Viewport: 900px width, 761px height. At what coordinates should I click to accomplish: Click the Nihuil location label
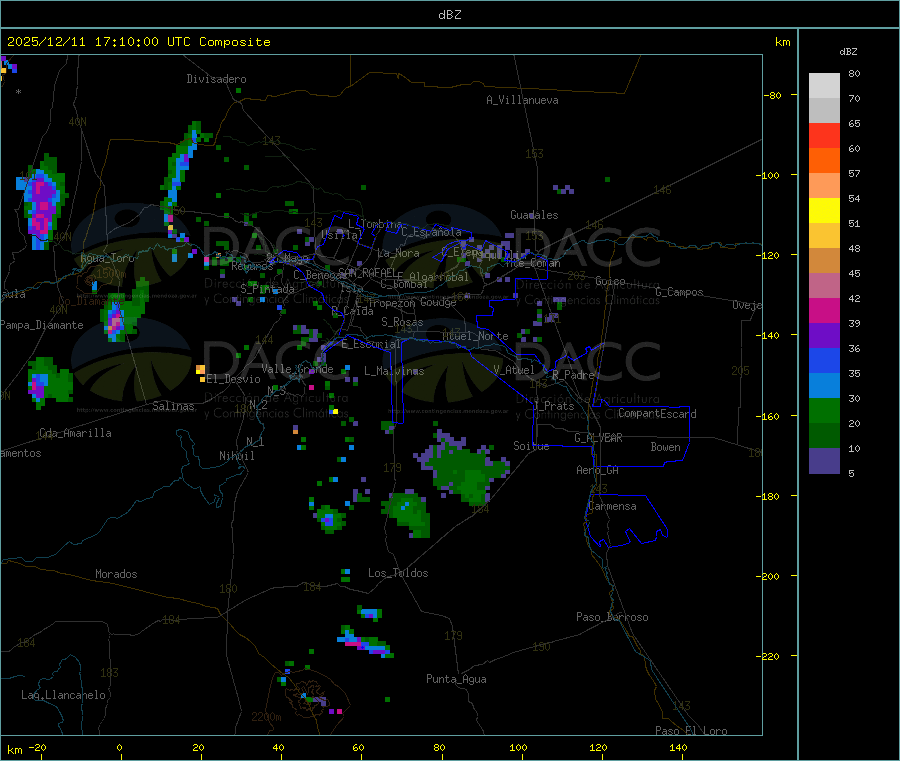click(x=236, y=456)
